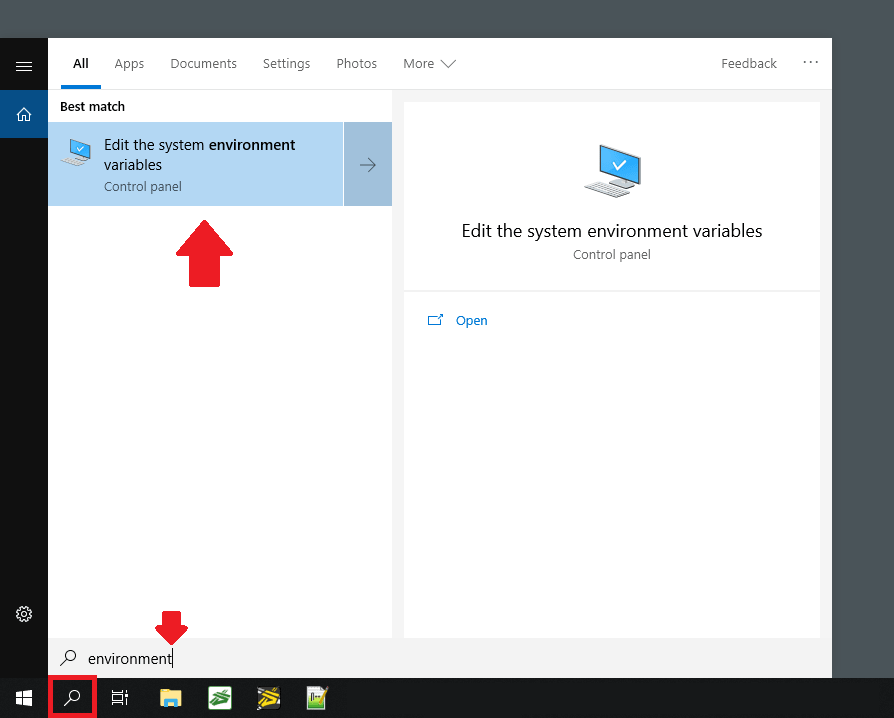Click the Home icon in sidebar
Viewport: 894px width, 718px height.
24,114
